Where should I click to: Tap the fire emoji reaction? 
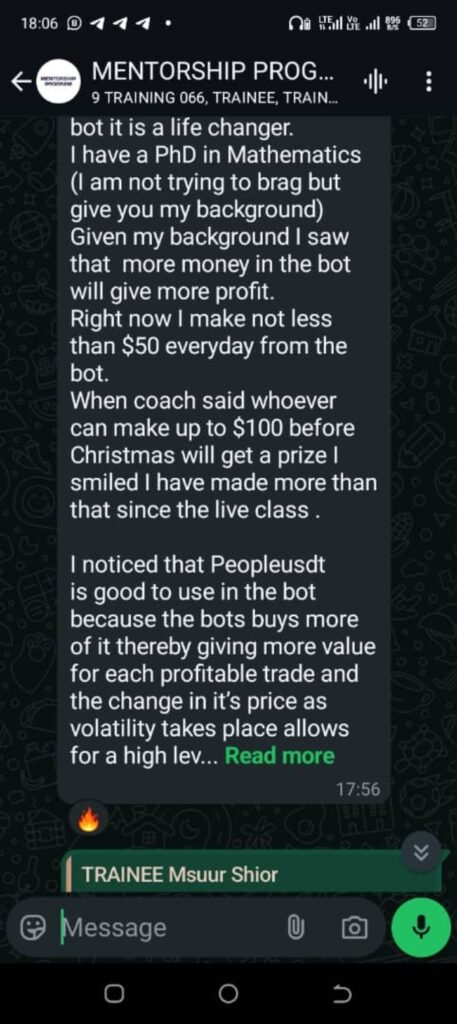[x=89, y=823]
